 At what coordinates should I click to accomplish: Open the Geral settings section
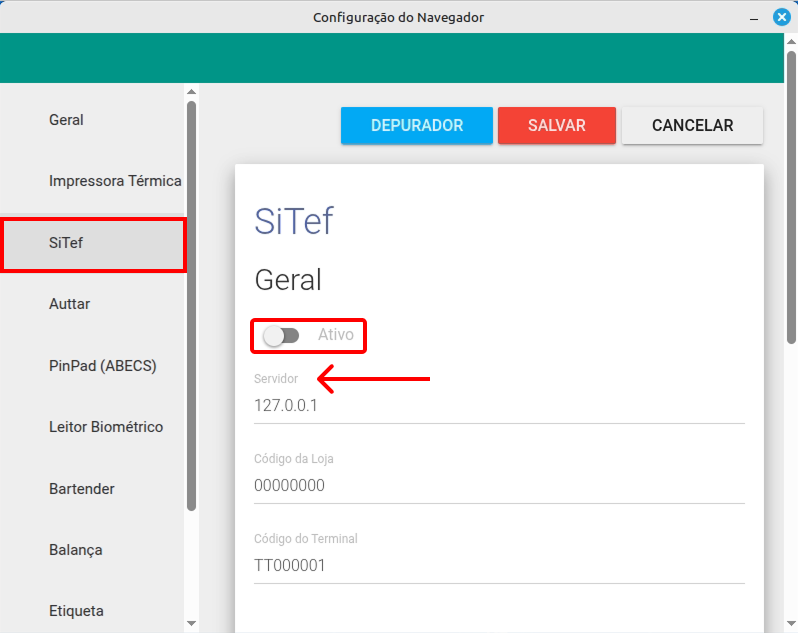(x=66, y=120)
